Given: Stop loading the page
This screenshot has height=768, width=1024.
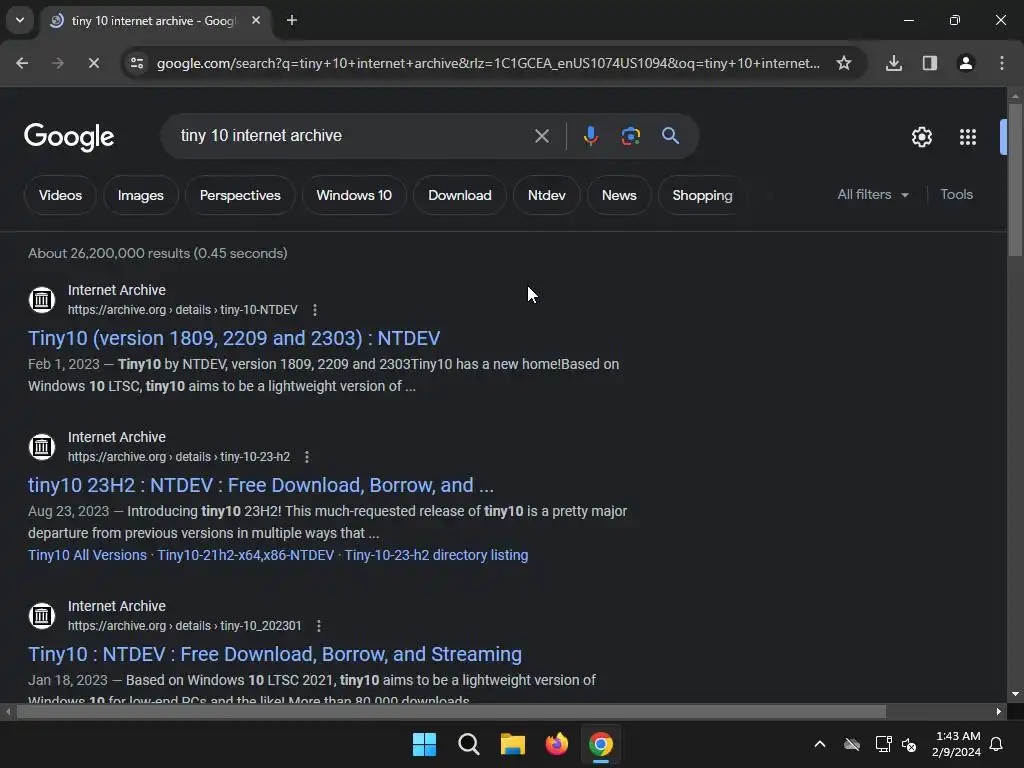Looking at the screenshot, I should 93,63.
